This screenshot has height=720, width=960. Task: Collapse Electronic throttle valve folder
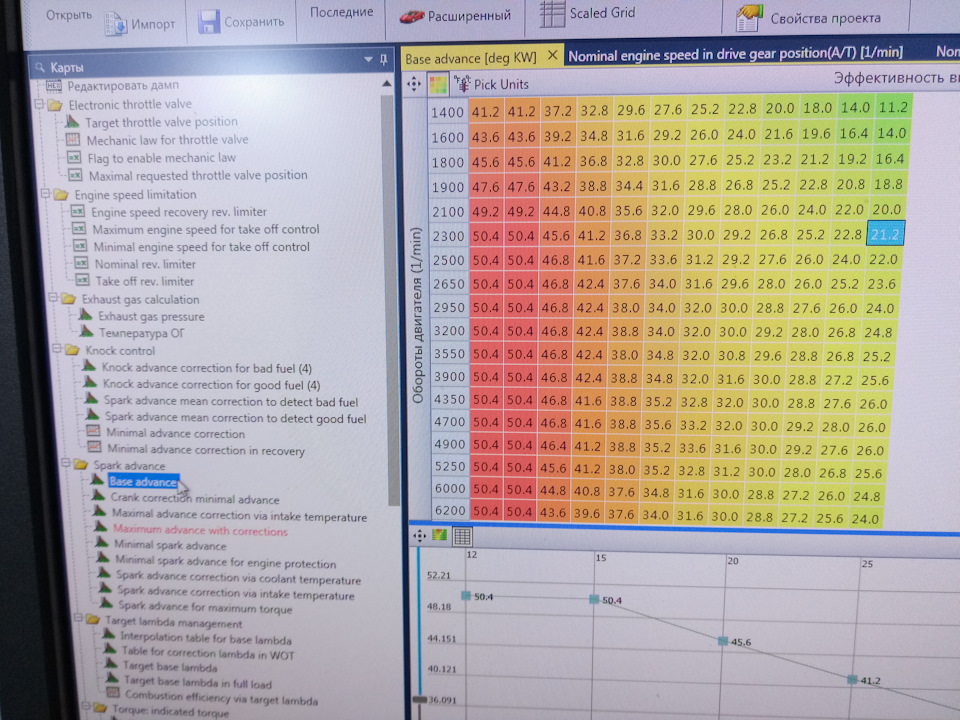pyautogui.click(x=39, y=104)
